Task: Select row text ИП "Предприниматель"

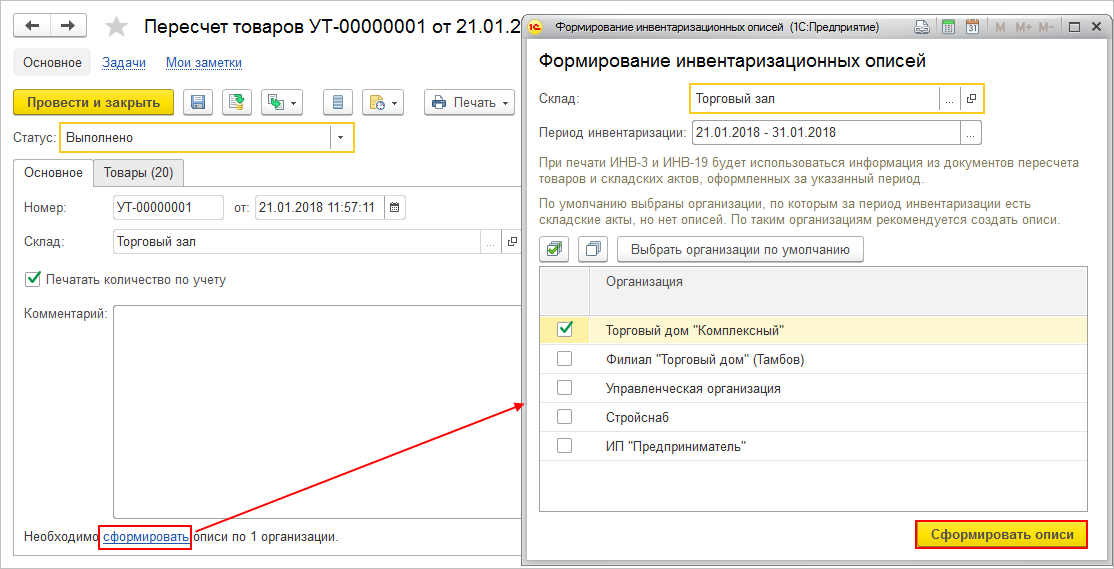Action: click(677, 447)
